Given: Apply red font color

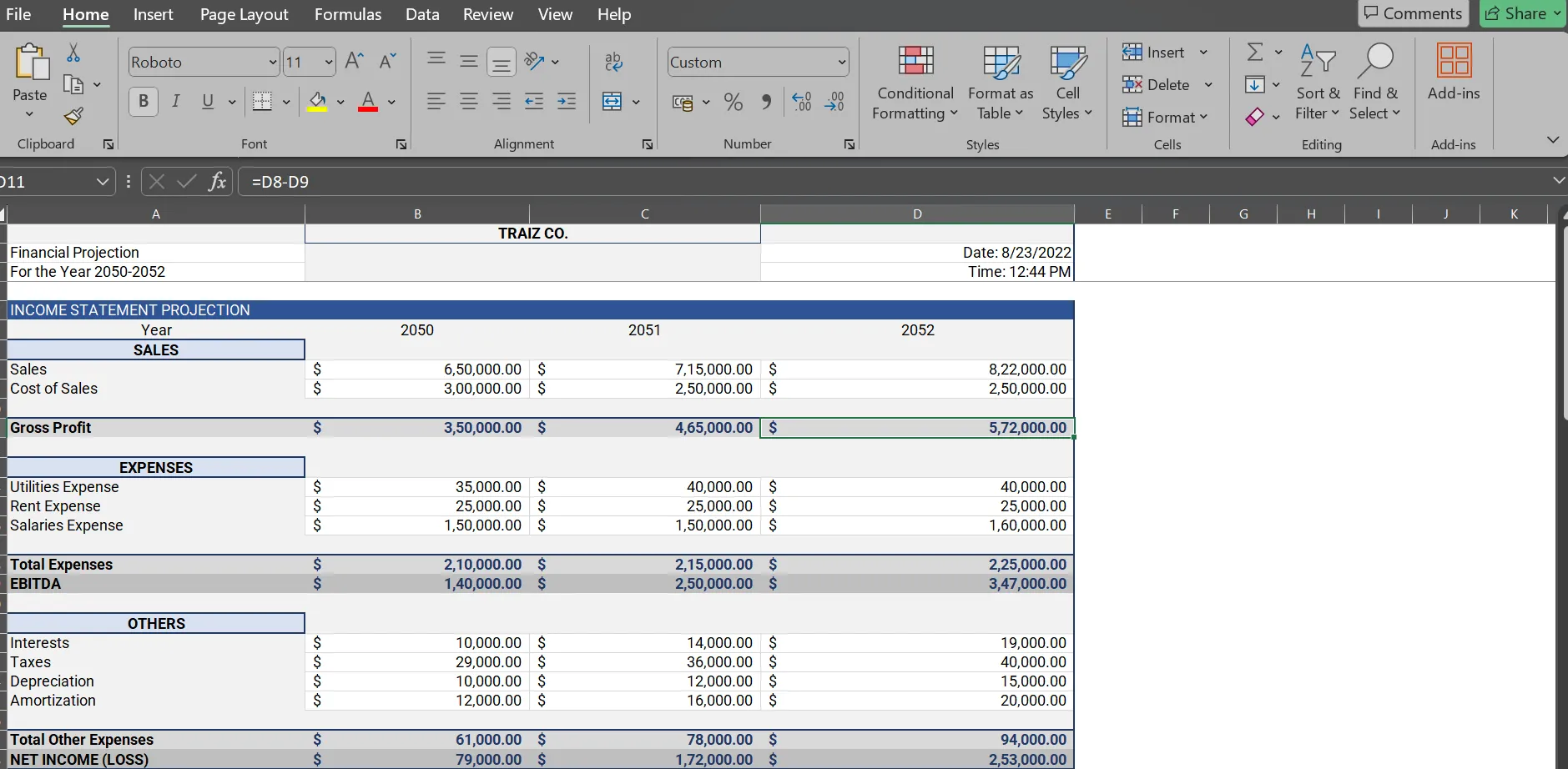Looking at the screenshot, I should (x=368, y=102).
